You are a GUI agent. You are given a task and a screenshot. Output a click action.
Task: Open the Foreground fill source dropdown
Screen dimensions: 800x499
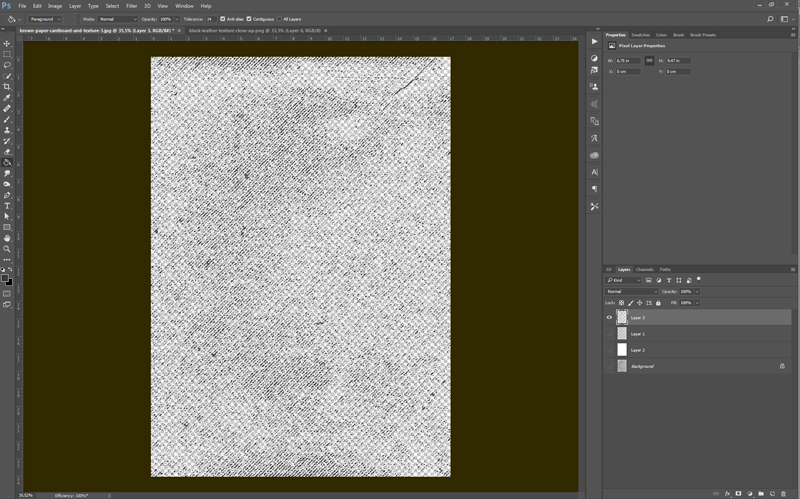point(46,19)
